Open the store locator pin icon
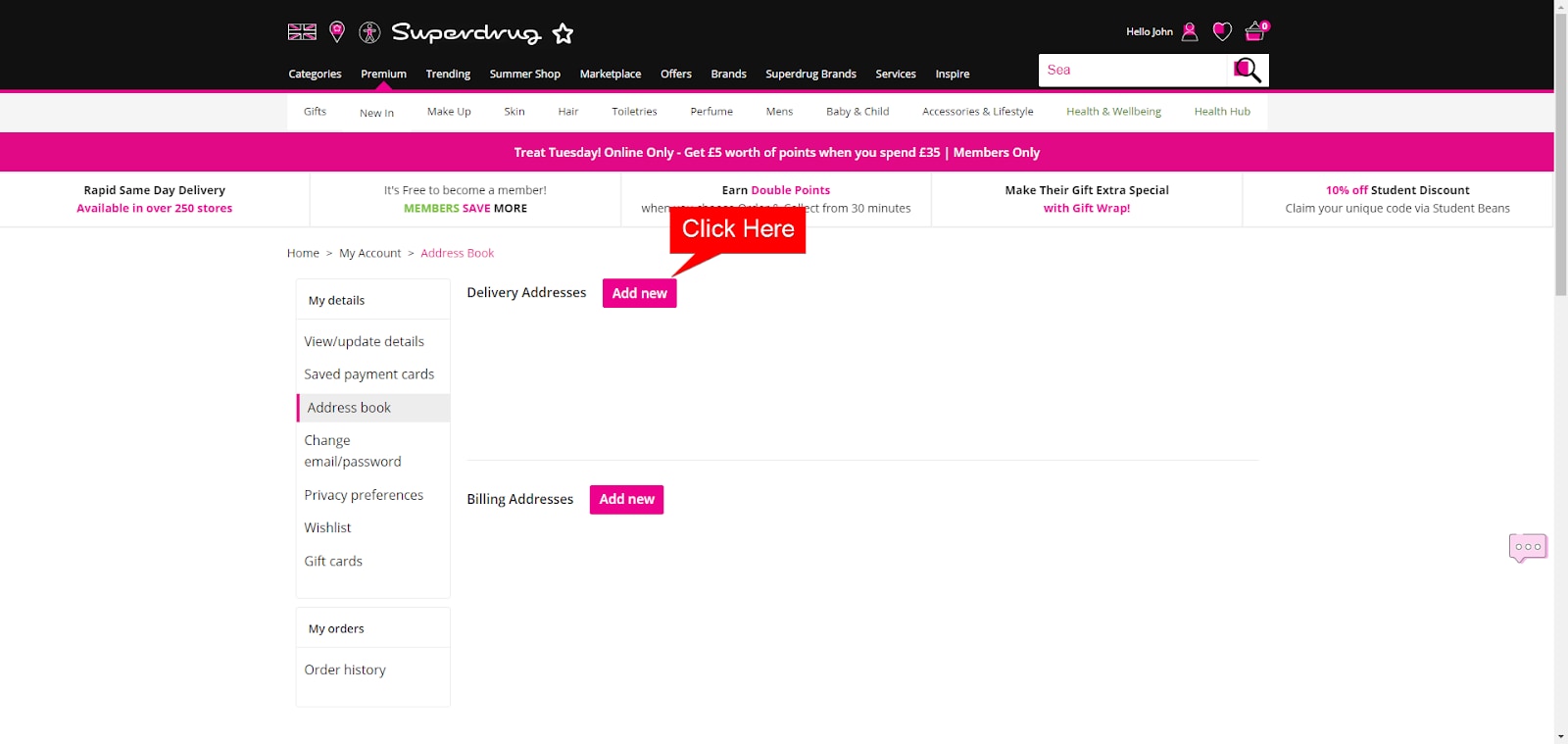 [x=337, y=32]
